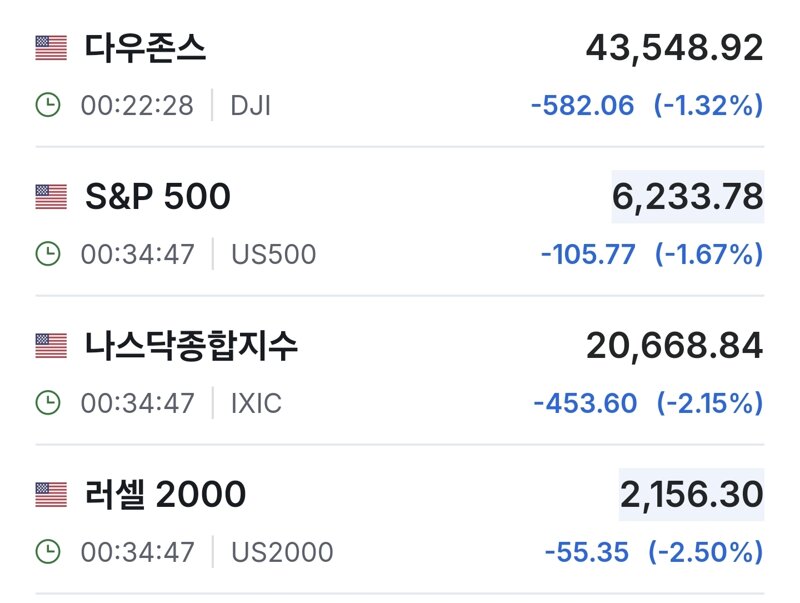Click the clock icon beside the IXIC time

48,403
